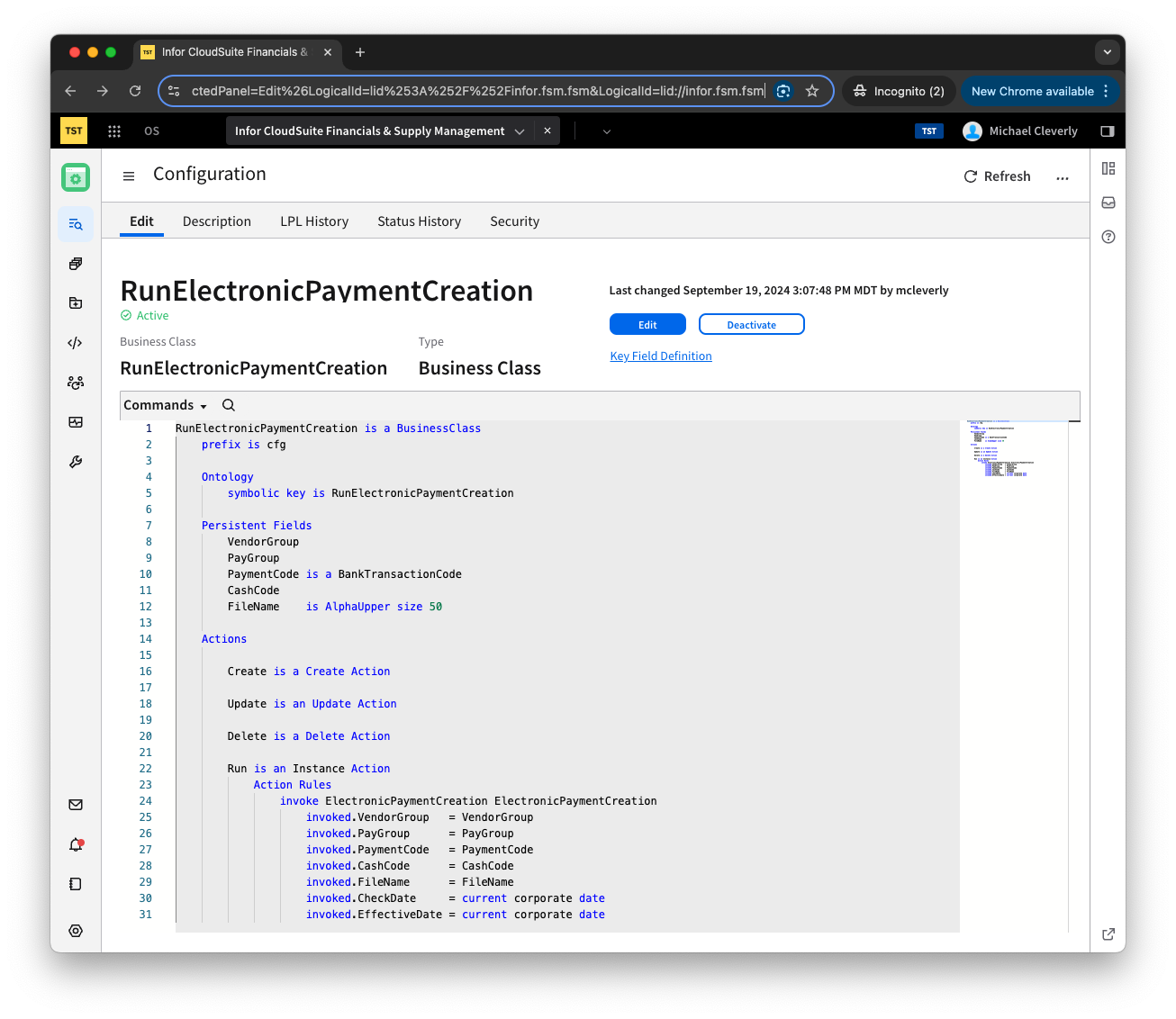
Task: Select the Infor CloudSuite Financials browser tab
Action: click(238, 52)
